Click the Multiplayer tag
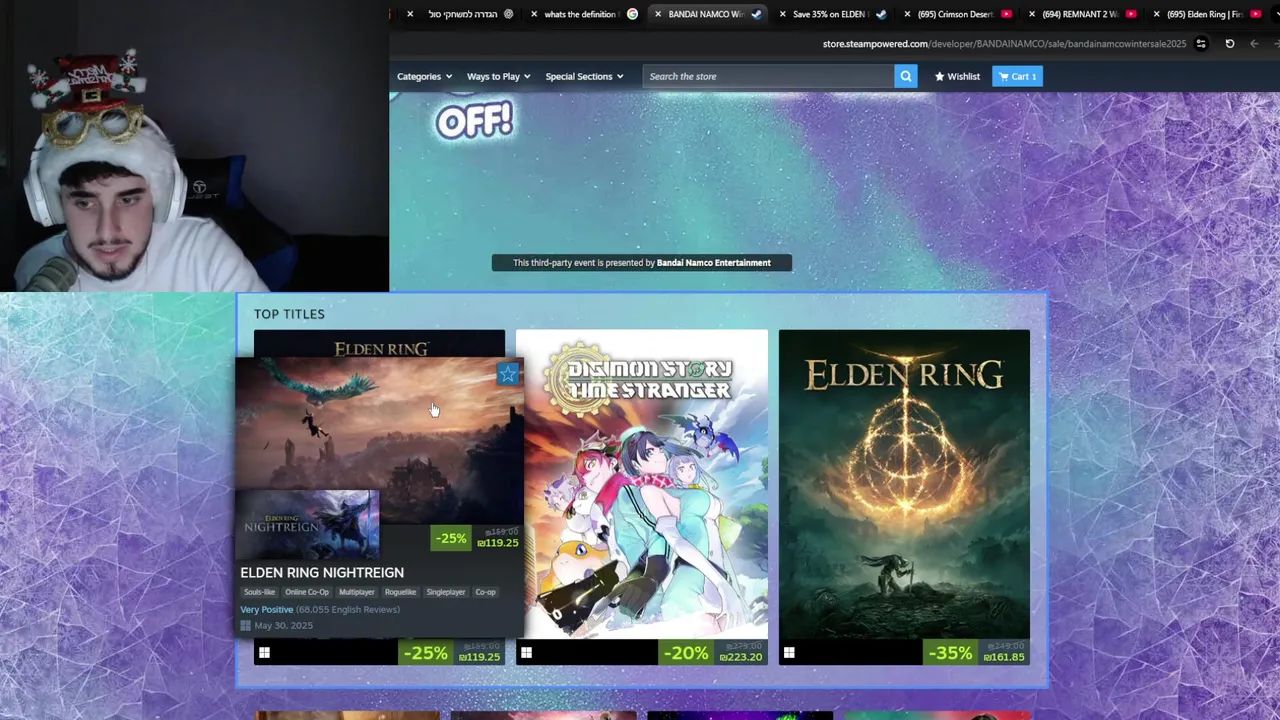 click(x=357, y=592)
